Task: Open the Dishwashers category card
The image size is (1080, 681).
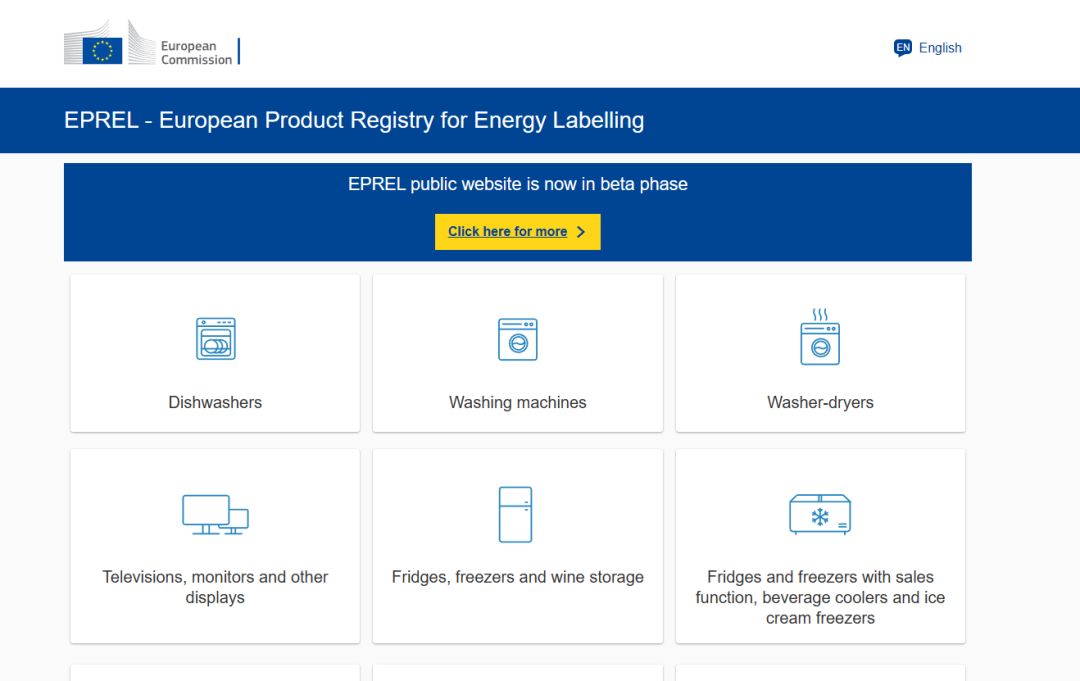Action: pos(214,352)
